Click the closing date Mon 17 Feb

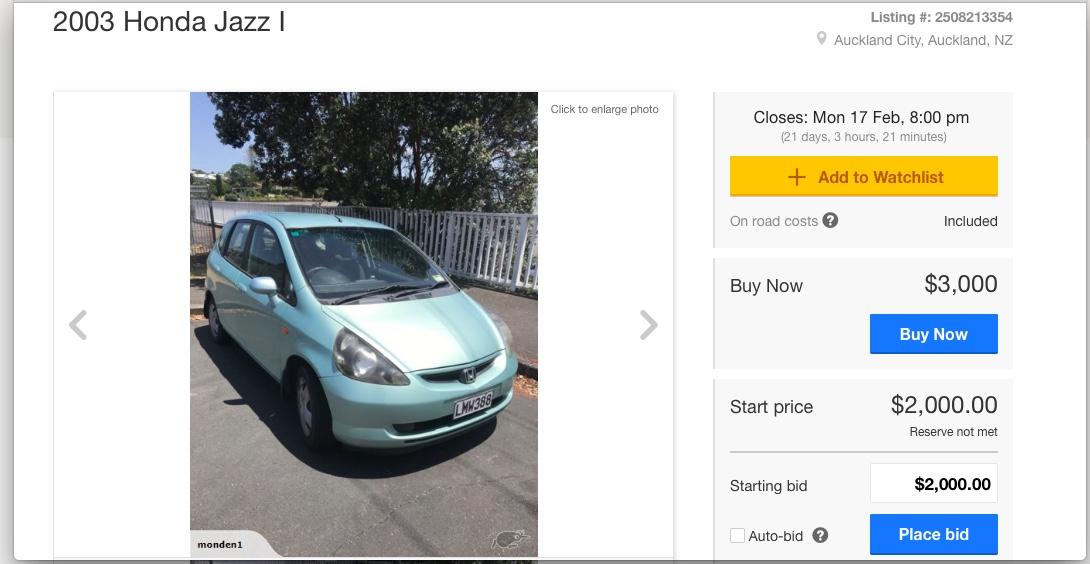[x=861, y=117]
